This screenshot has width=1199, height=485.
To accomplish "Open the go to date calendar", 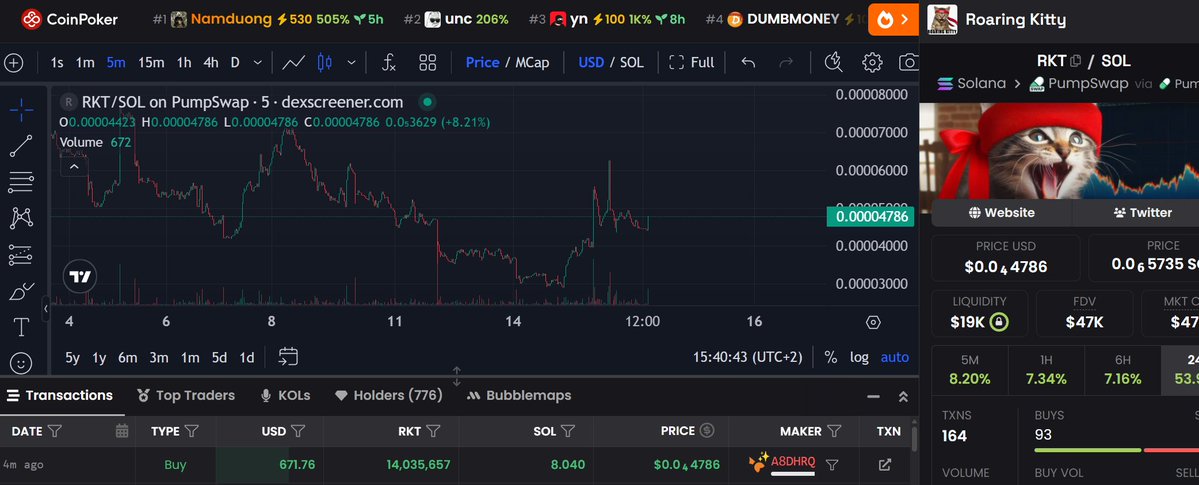I will click(x=288, y=356).
